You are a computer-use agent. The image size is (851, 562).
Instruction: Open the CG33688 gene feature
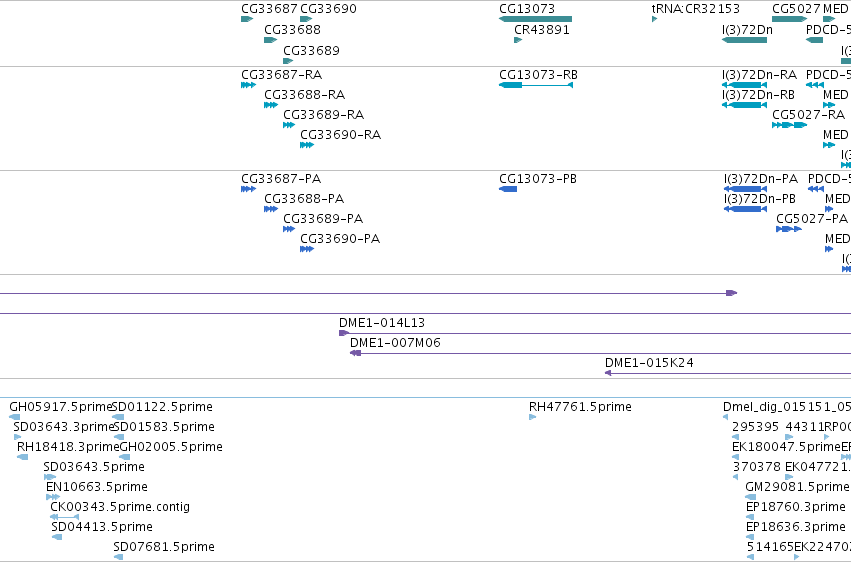(270, 40)
